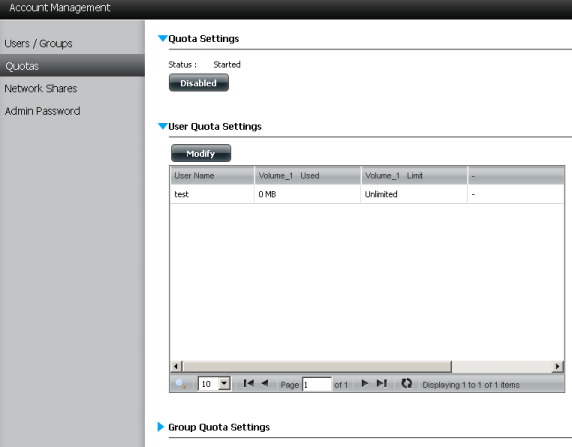This screenshot has width=572, height=447.
Task: Click the Page number input field
Action: 317,384
